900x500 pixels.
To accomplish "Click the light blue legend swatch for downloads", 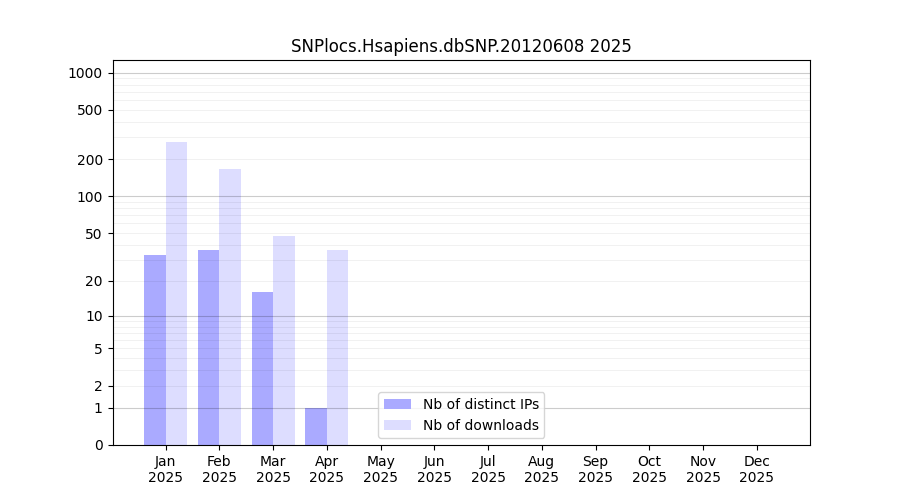I will (397, 425).
